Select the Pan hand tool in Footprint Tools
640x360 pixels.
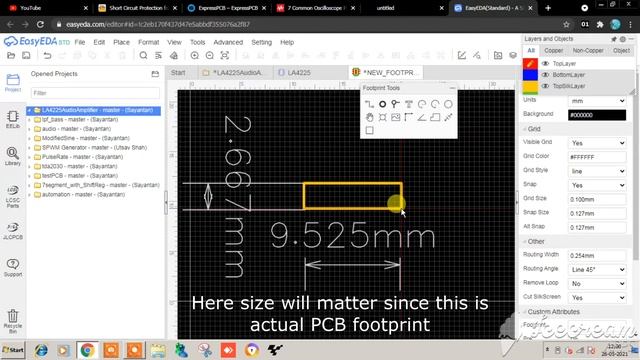coord(369,118)
